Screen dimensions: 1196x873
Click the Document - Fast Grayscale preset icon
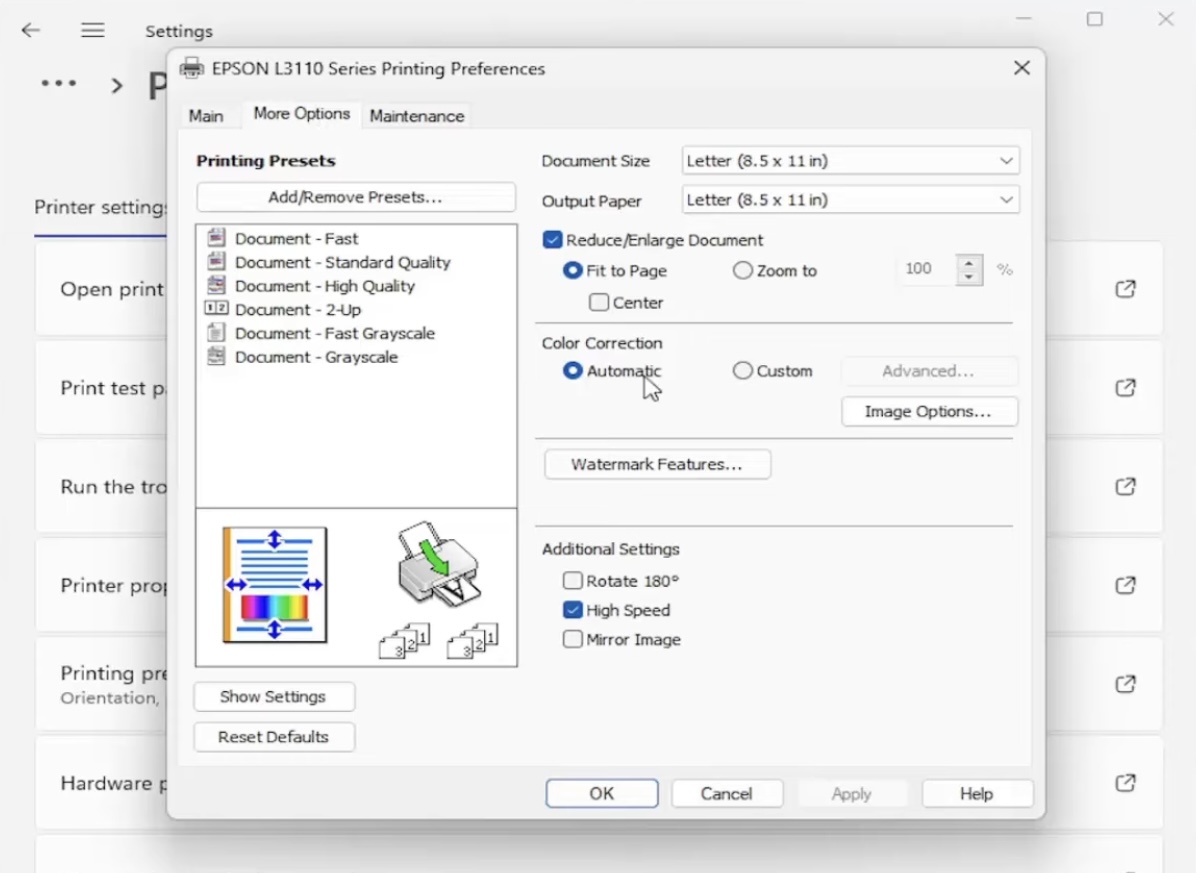217,332
